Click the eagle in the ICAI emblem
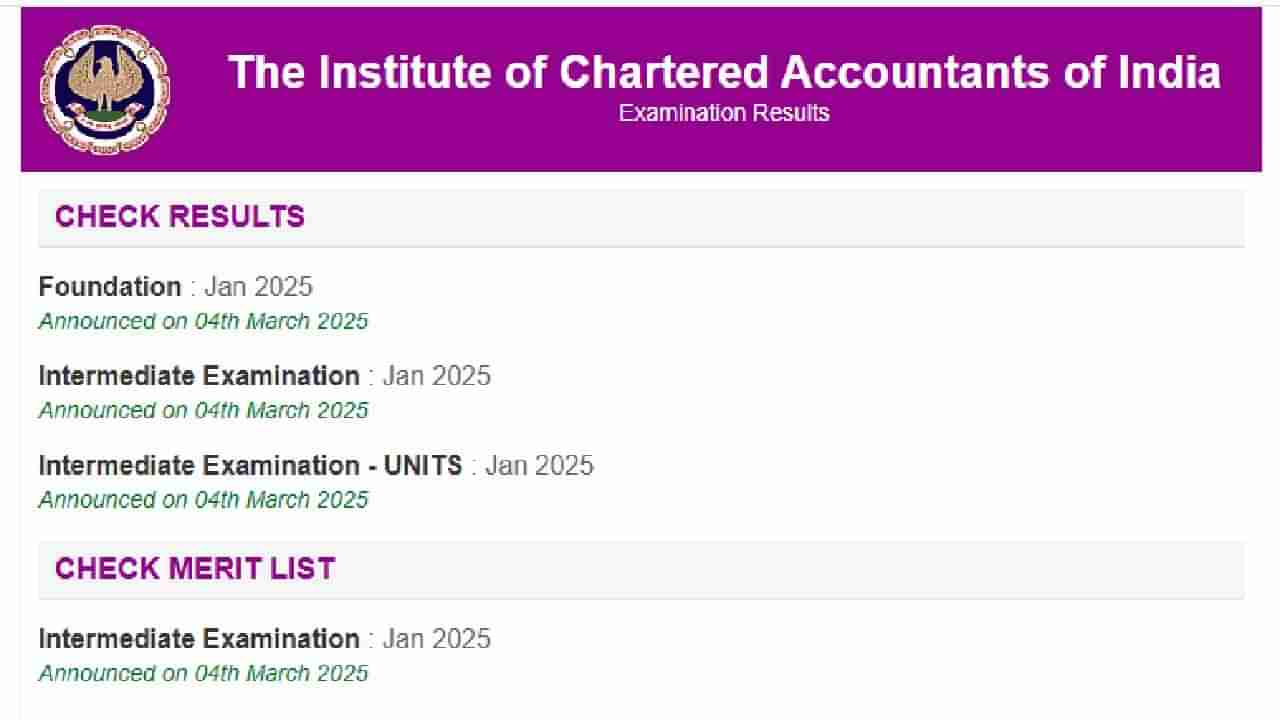The image size is (1280, 720). tap(104, 76)
